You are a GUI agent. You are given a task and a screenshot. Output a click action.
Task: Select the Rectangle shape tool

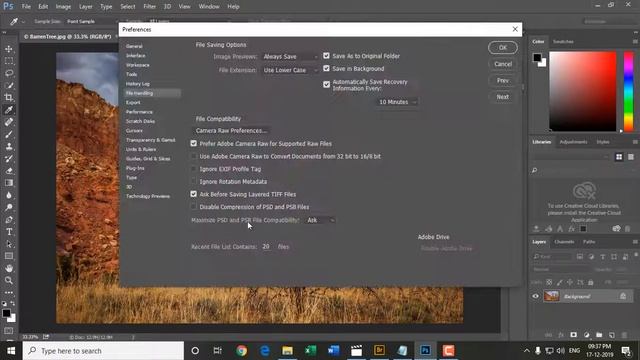click(x=9, y=256)
